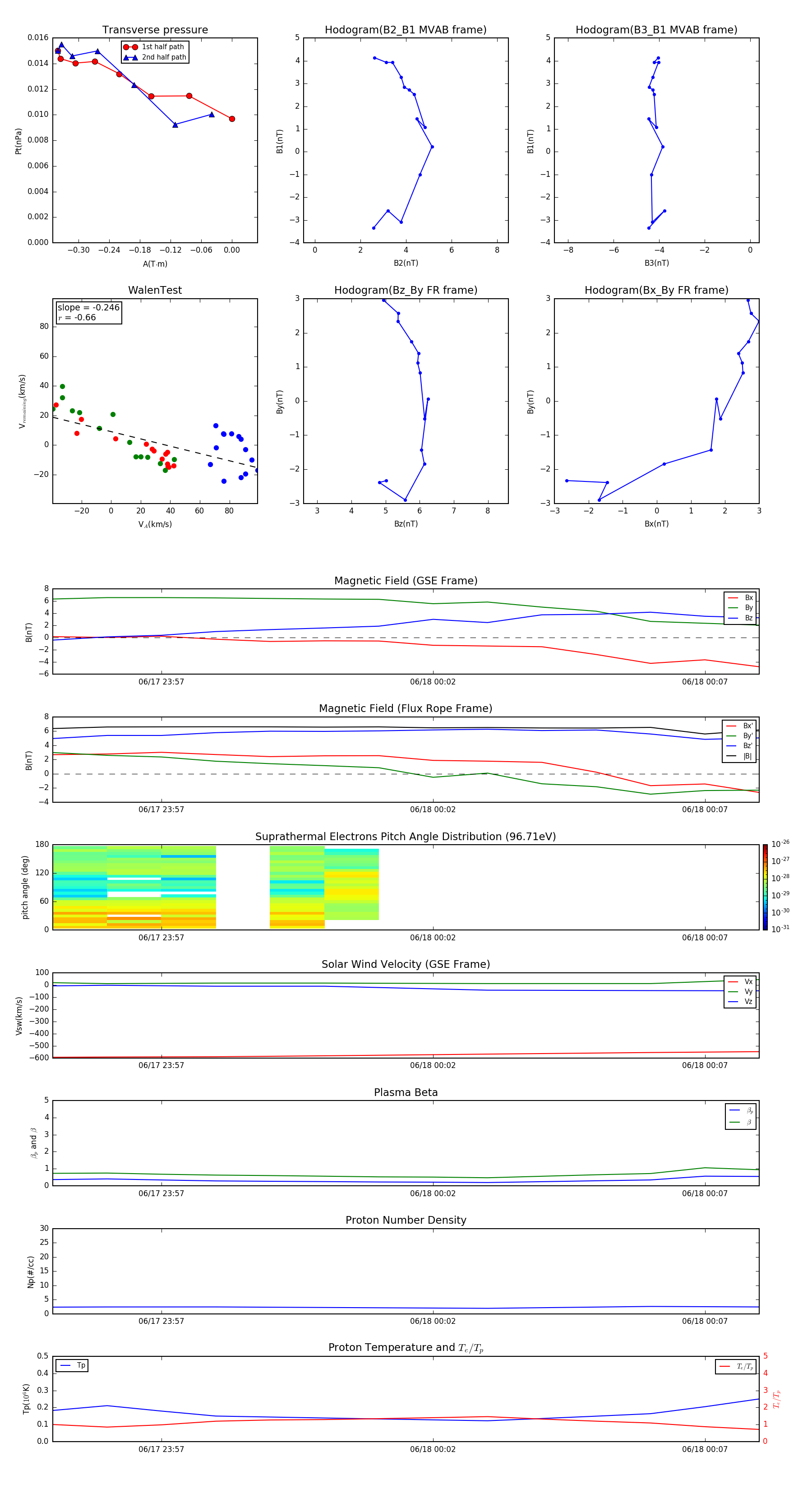
Task: Click the "B2(nT)" x-axis label
Action: [406, 263]
